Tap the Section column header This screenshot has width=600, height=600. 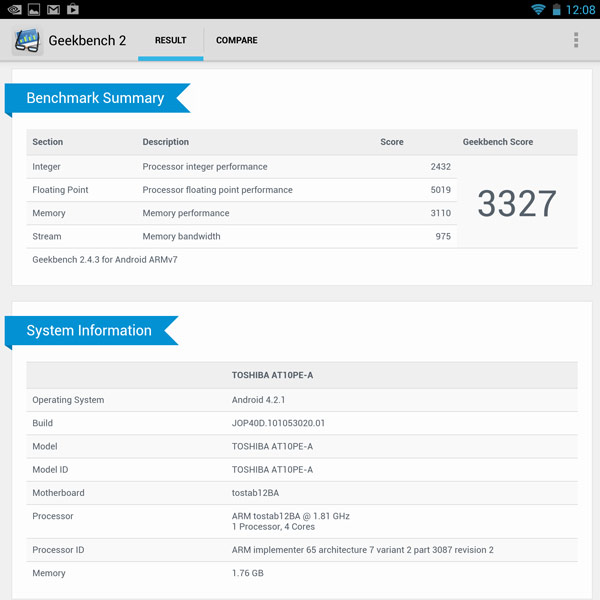(47, 142)
